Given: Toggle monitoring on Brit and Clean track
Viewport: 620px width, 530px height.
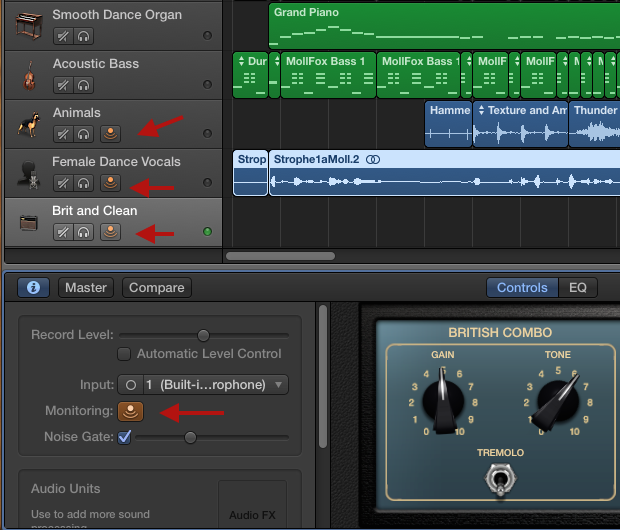Looking at the screenshot, I should [x=110, y=232].
